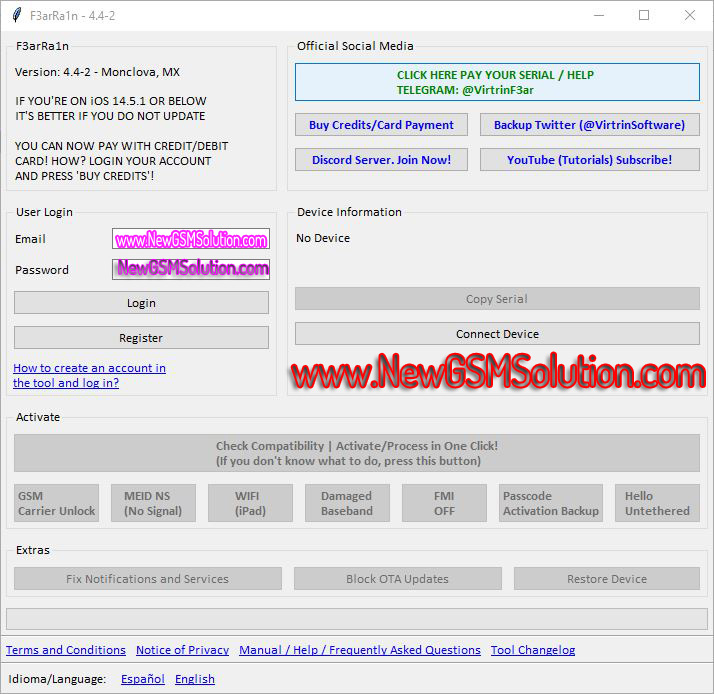Switch language to English
Image resolution: width=714 pixels, height=694 pixels.
pyautogui.click(x=194, y=679)
